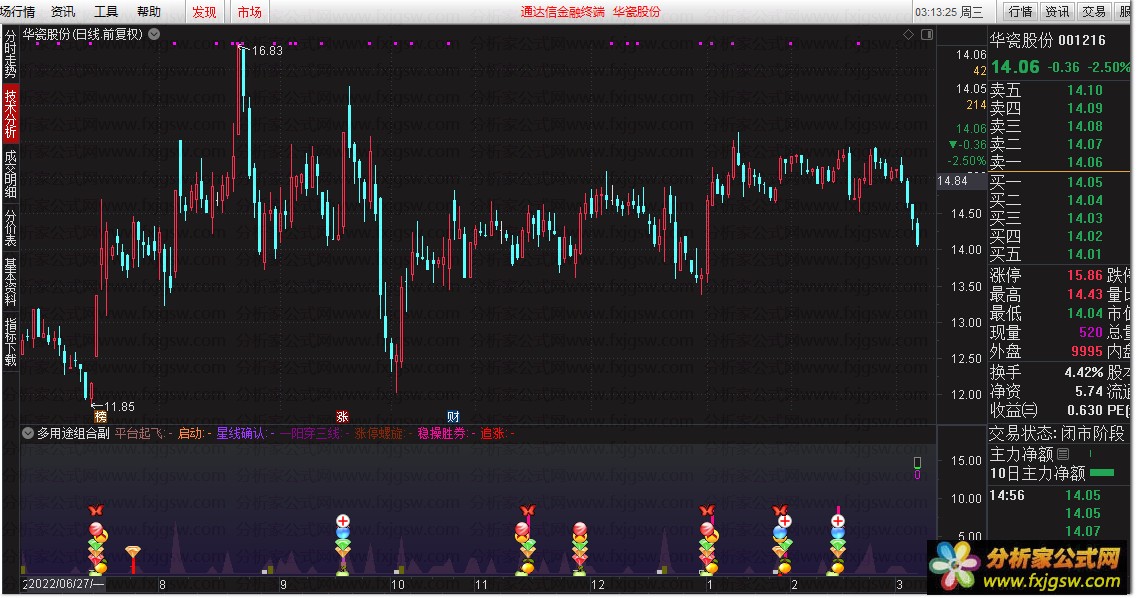Select the 技术分析 sidebar tab
1137x598 pixels.
point(10,114)
